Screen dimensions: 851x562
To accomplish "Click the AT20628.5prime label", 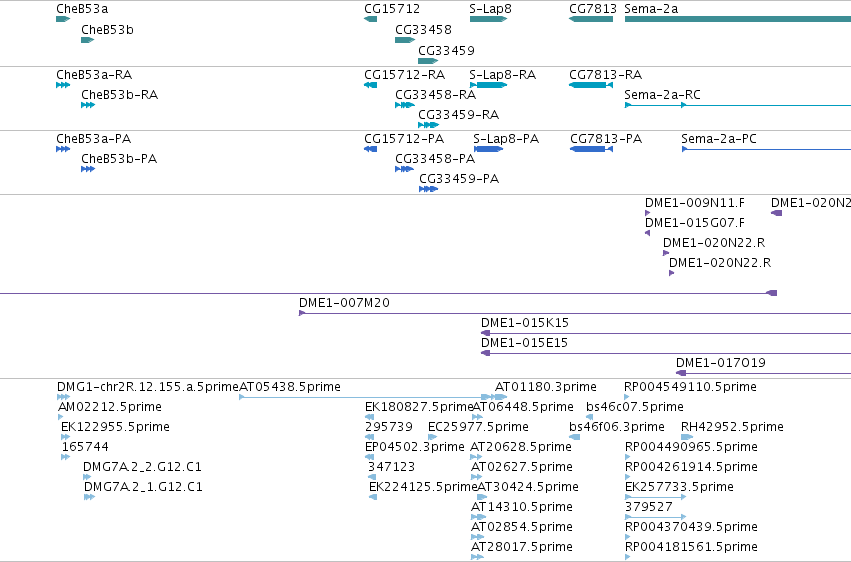I will click(x=521, y=447).
